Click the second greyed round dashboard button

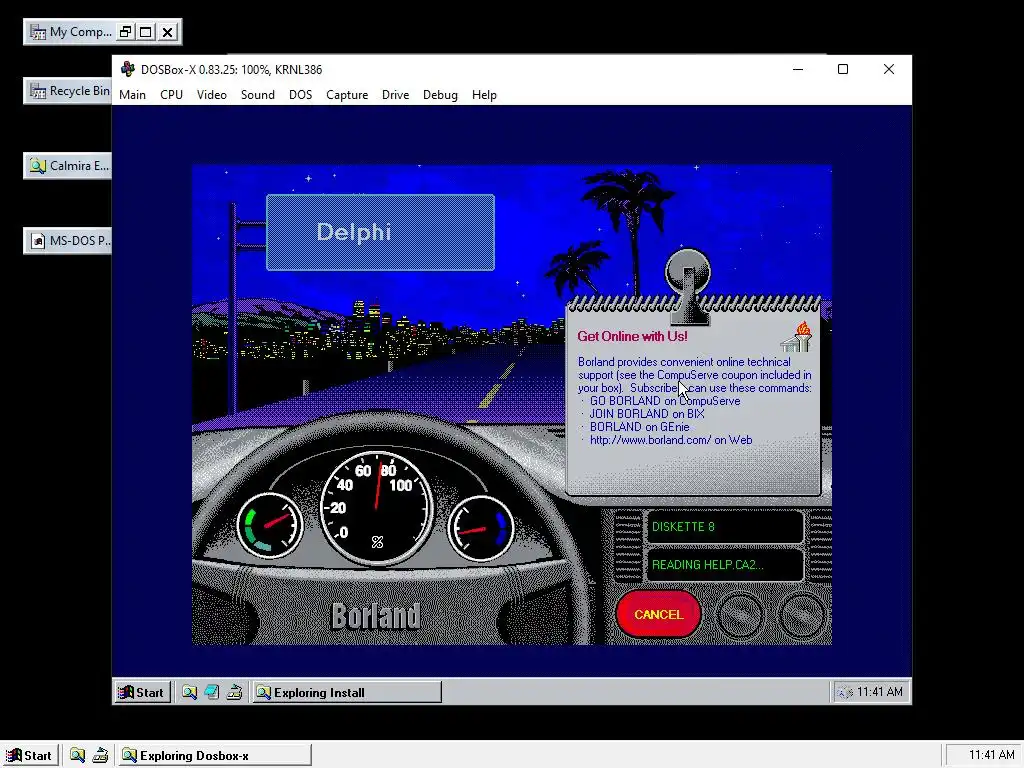tap(801, 615)
